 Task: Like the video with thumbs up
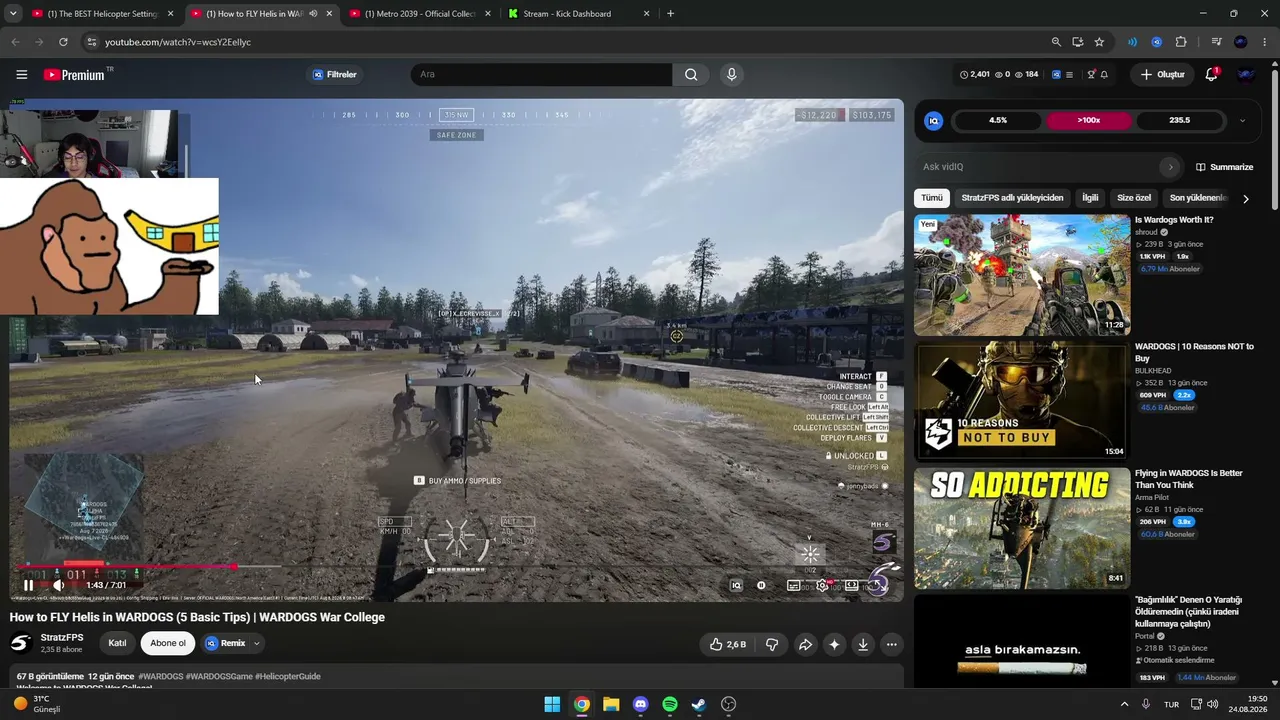click(x=728, y=645)
